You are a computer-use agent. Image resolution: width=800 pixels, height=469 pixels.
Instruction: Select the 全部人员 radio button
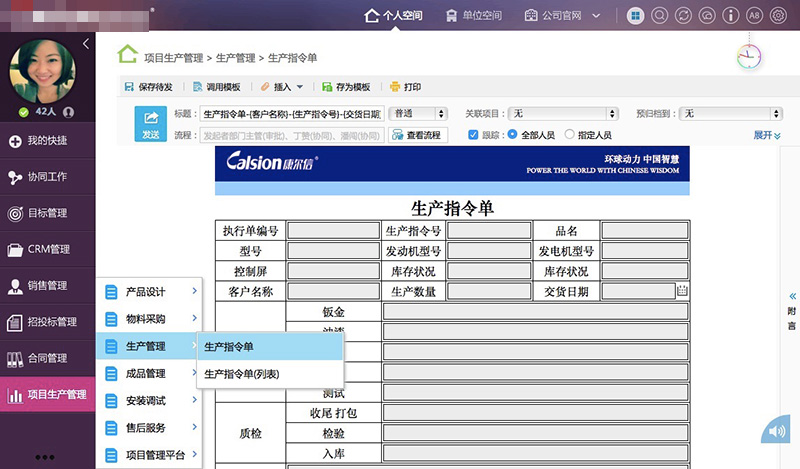click(512, 134)
